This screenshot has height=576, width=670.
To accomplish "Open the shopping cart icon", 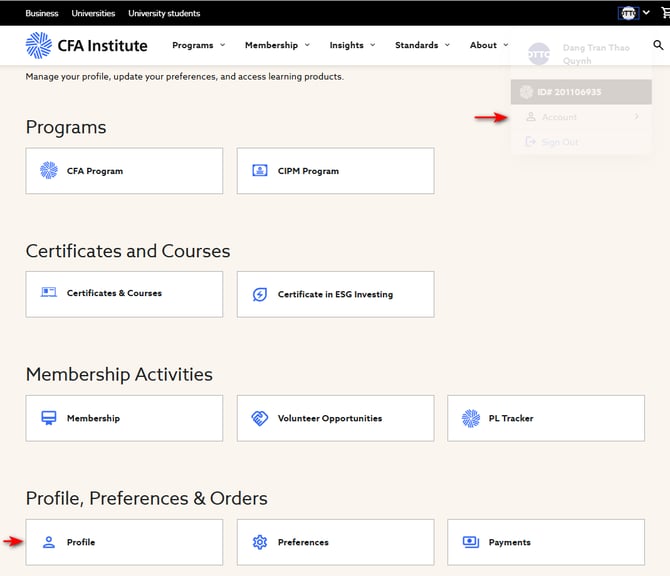I will tap(666, 13).
